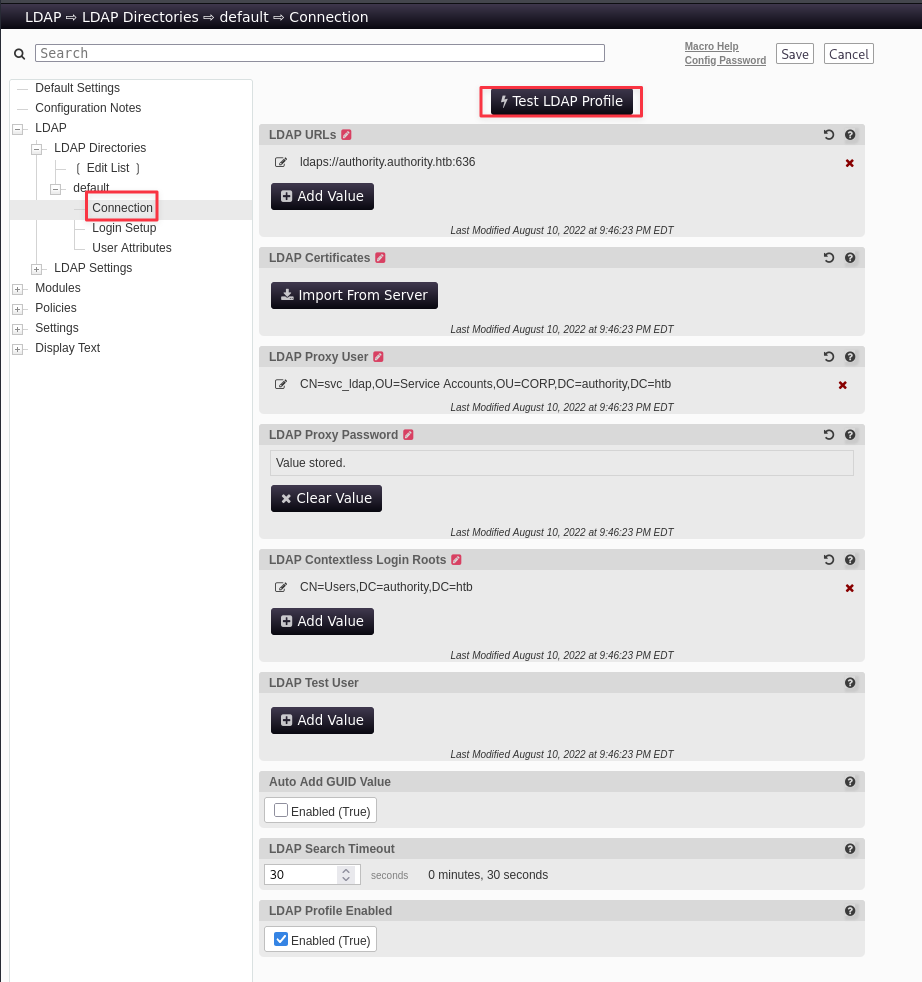Add Value under LDAP Test User
This screenshot has height=982, width=922.
coord(322,720)
